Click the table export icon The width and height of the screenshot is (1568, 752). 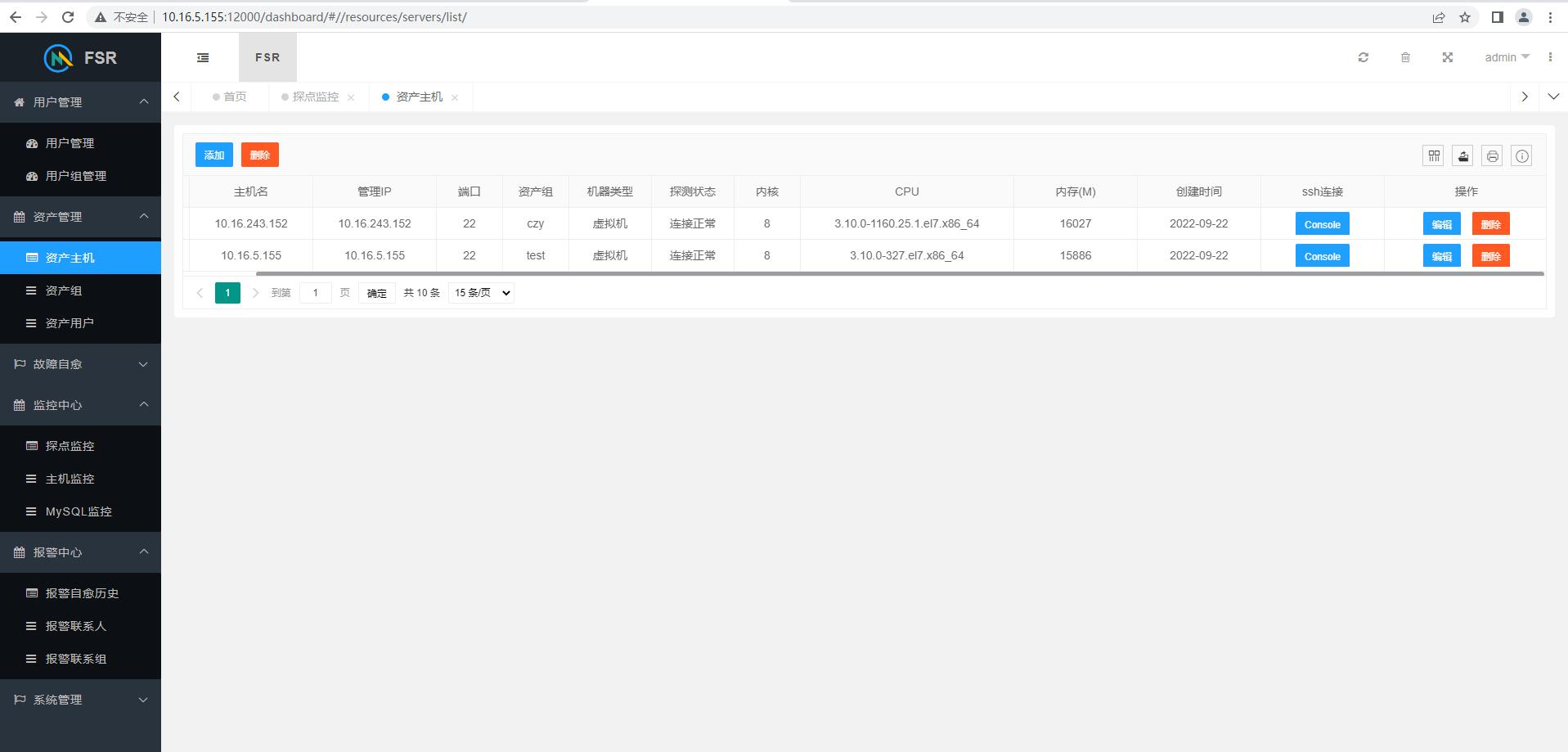pyautogui.click(x=1462, y=155)
